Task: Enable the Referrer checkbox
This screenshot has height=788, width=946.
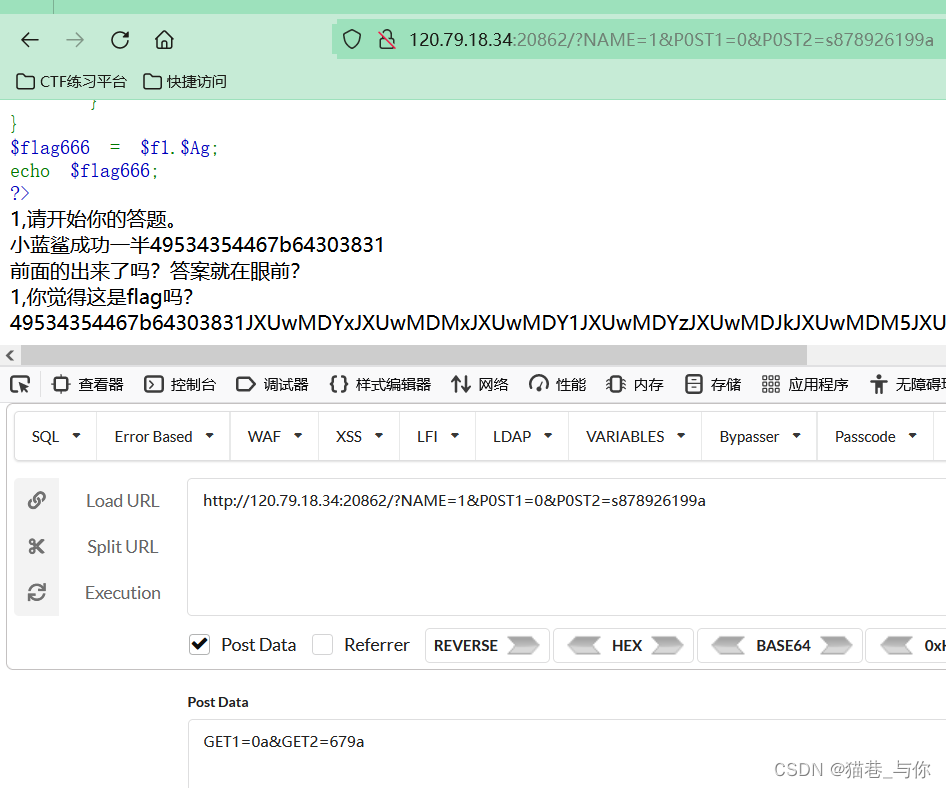Action: point(322,645)
